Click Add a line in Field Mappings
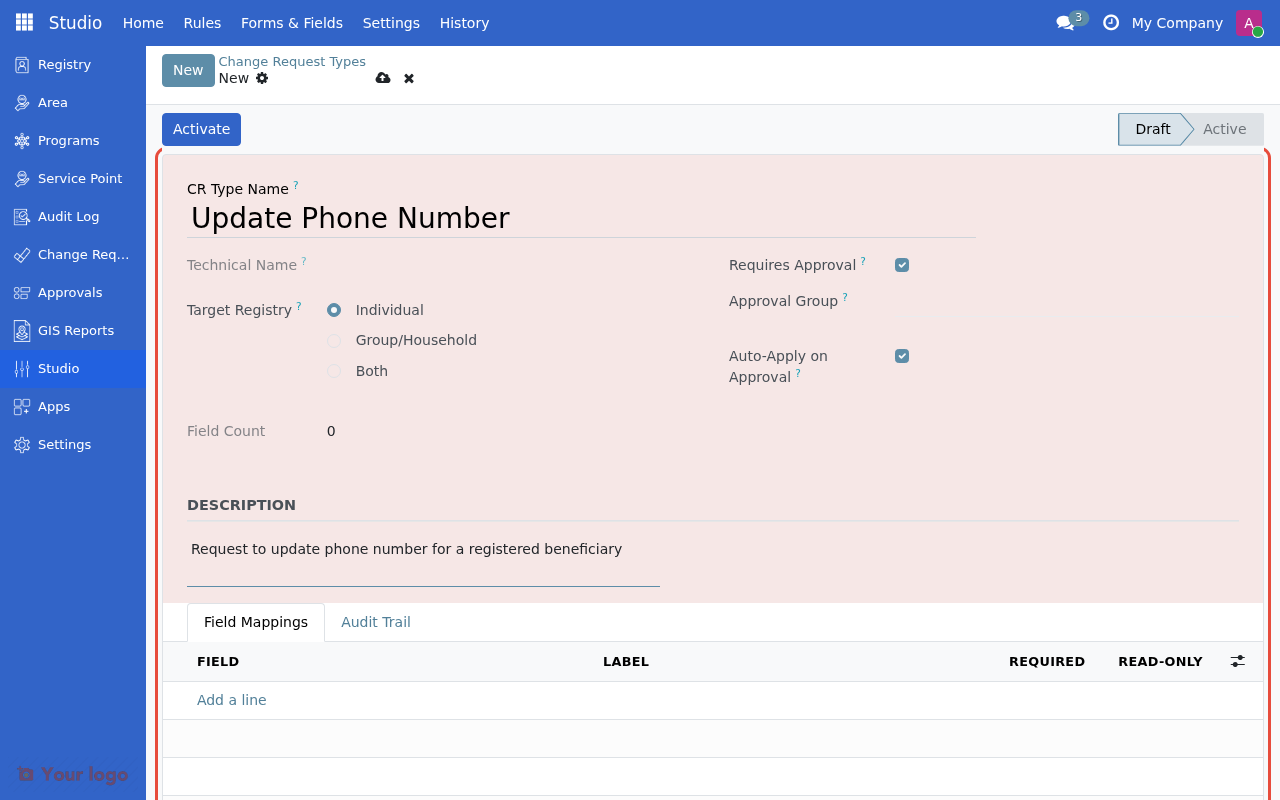Viewport: 1280px width, 800px height. [x=231, y=700]
